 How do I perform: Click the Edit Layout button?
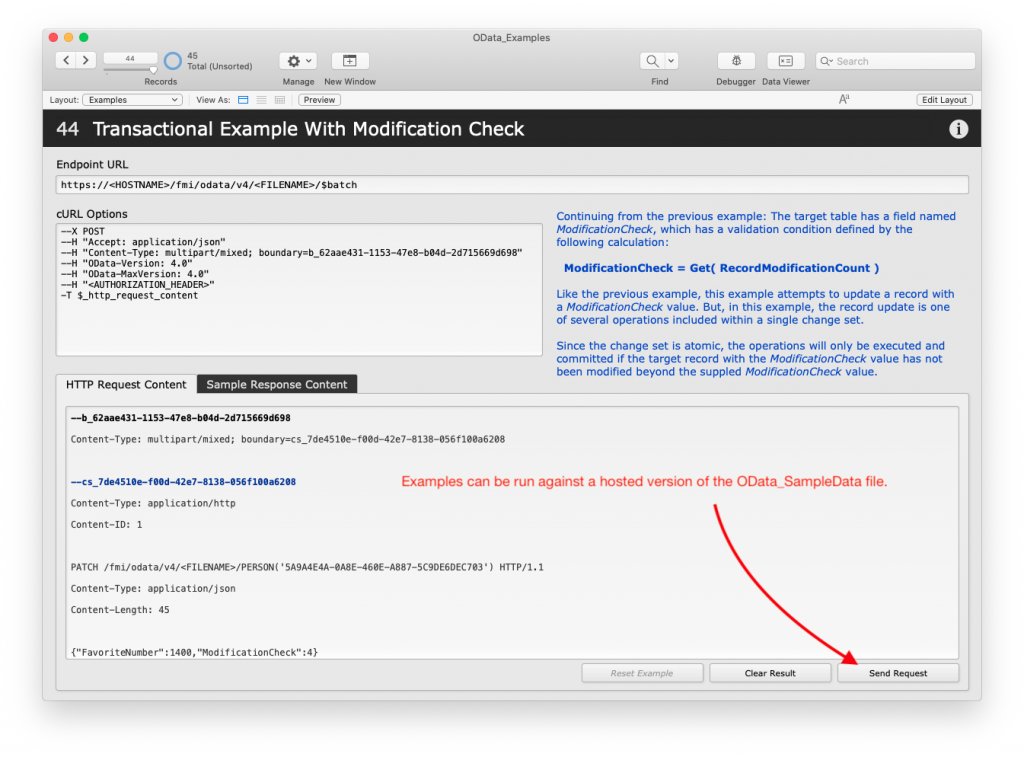pyautogui.click(x=943, y=99)
